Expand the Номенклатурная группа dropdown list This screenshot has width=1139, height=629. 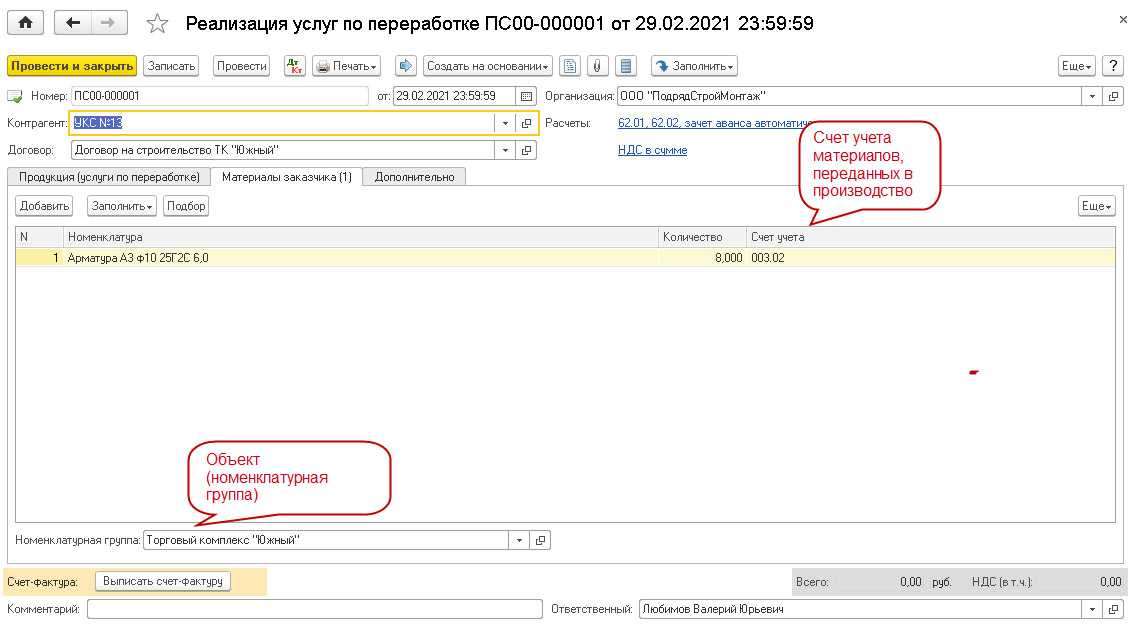click(519, 540)
